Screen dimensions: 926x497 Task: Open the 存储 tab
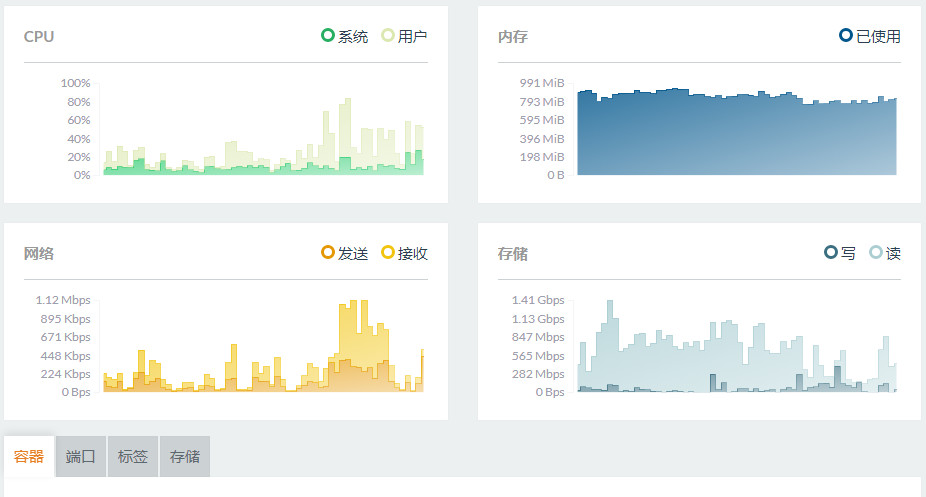(185, 456)
